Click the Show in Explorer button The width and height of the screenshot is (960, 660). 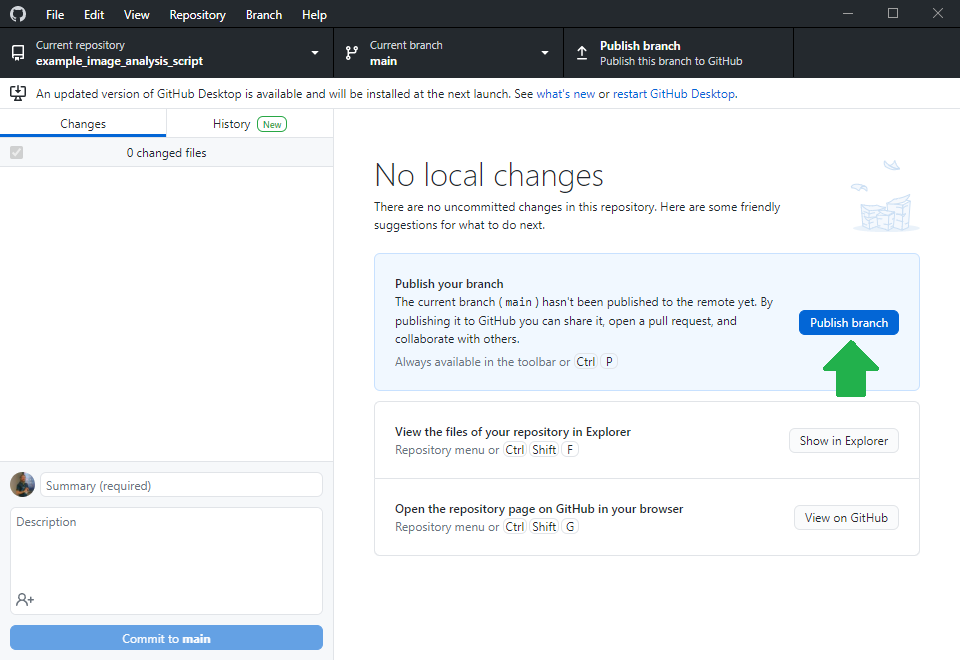(x=843, y=441)
